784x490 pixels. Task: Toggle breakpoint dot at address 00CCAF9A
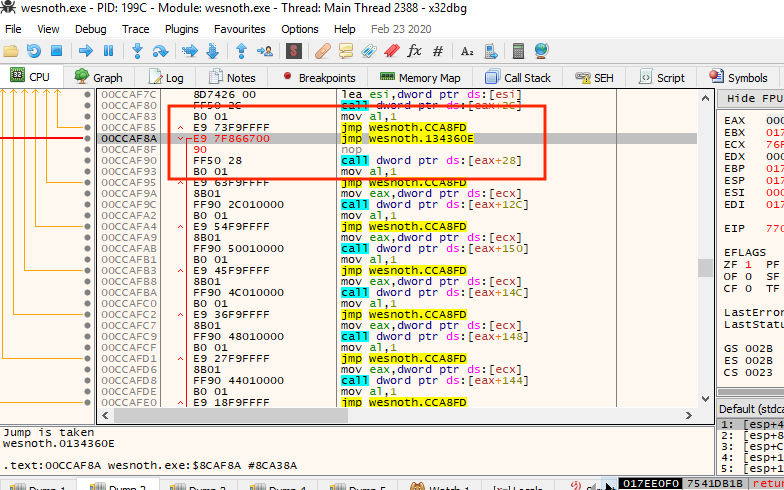(x=88, y=194)
